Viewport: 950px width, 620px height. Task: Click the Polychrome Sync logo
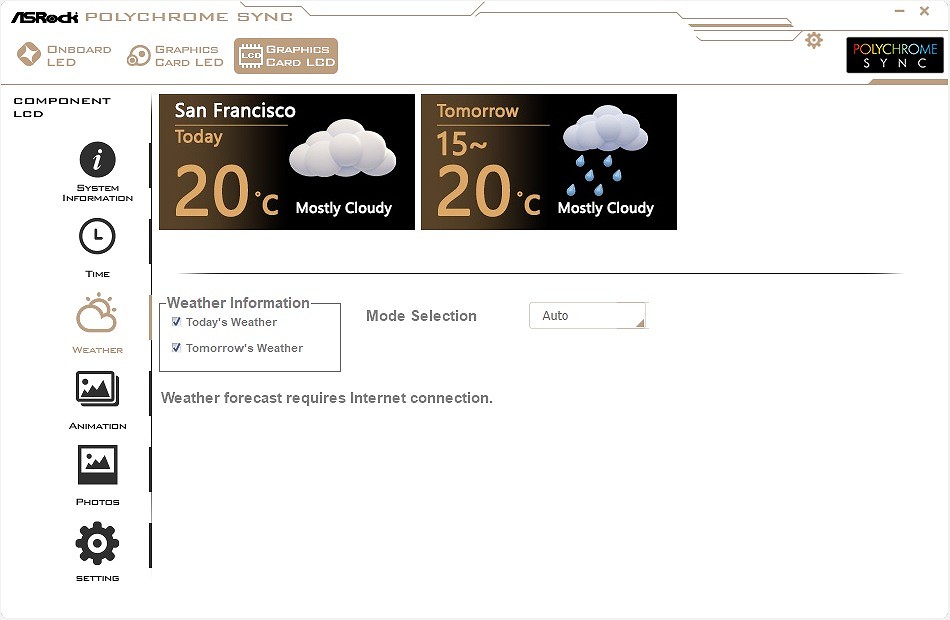894,55
